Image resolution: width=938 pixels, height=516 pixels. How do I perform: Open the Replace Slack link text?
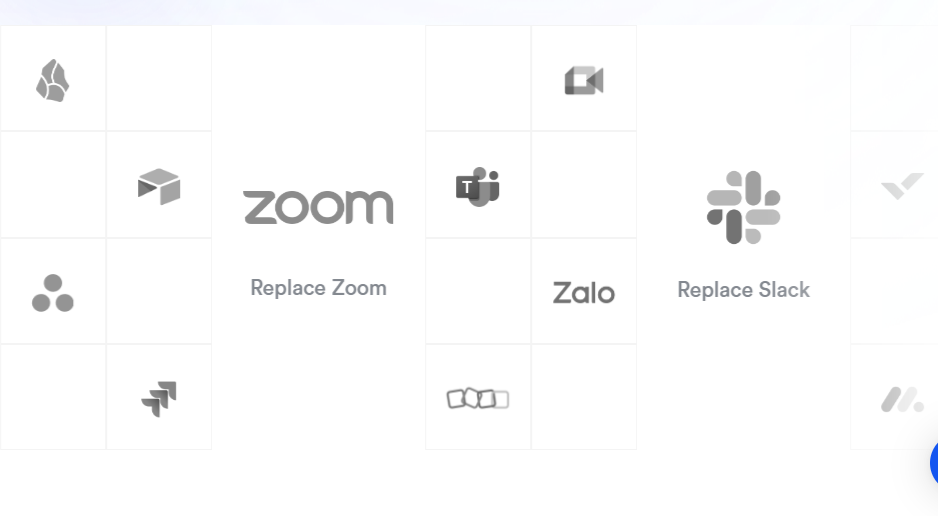point(744,290)
